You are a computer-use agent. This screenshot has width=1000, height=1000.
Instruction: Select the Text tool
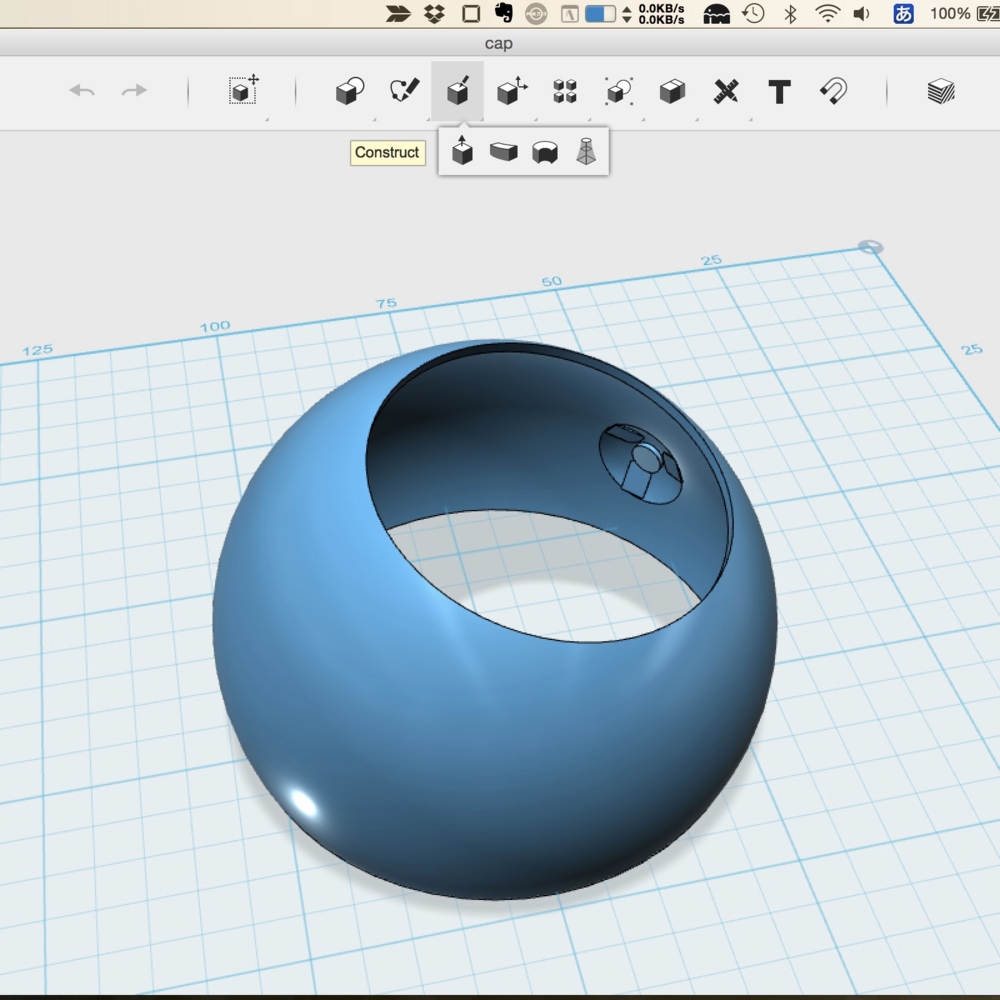click(779, 92)
